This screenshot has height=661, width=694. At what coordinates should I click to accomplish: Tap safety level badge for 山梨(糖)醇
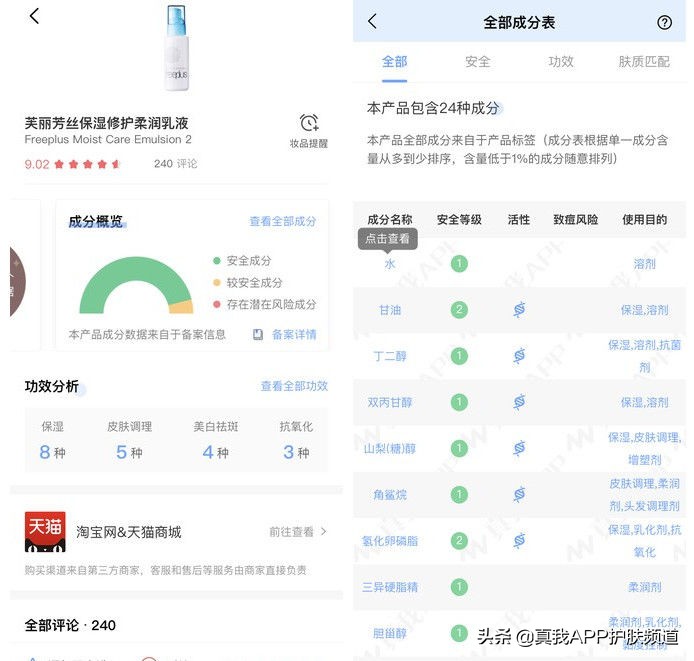[459, 448]
